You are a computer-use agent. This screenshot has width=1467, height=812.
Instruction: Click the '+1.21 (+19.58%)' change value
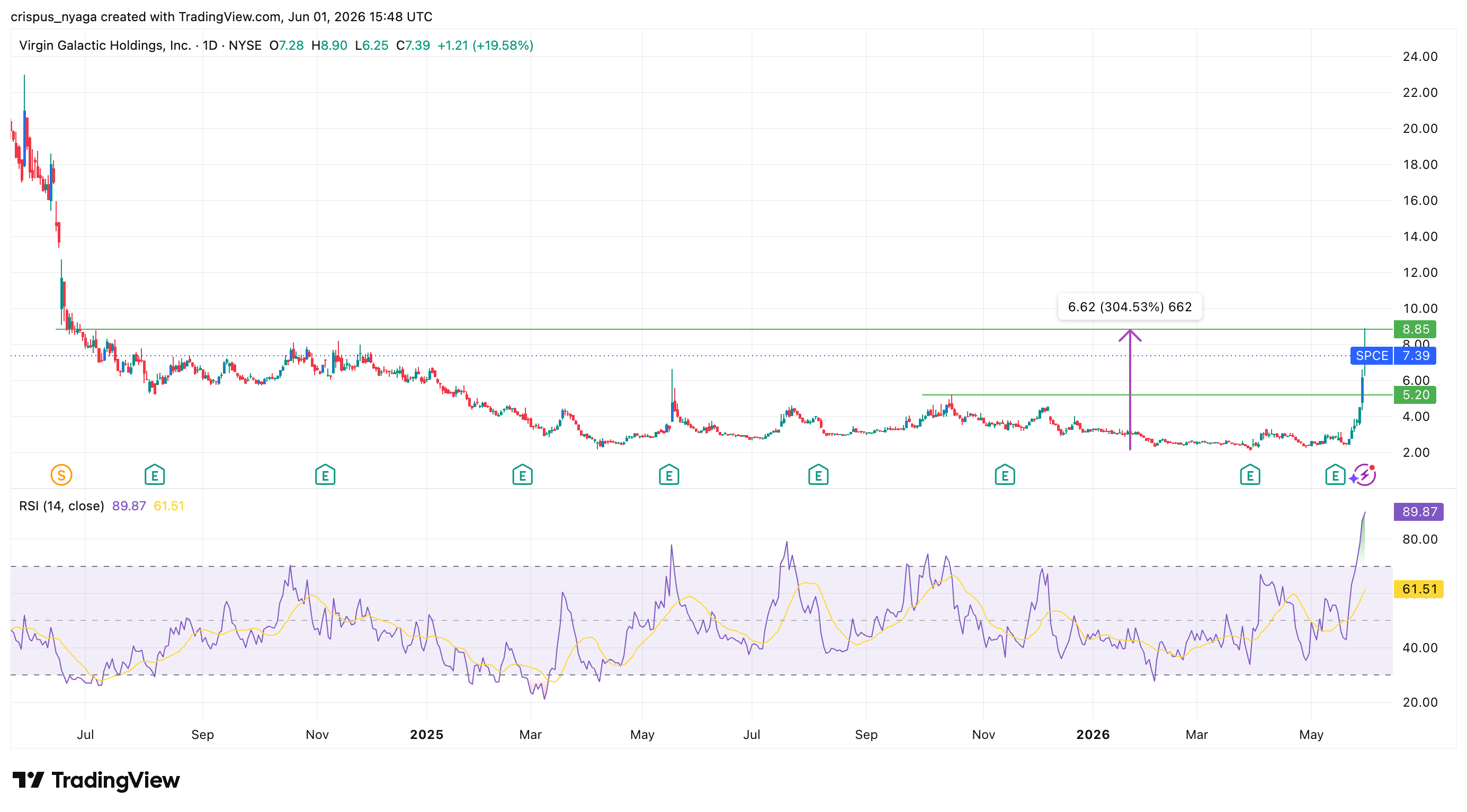click(485, 46)
